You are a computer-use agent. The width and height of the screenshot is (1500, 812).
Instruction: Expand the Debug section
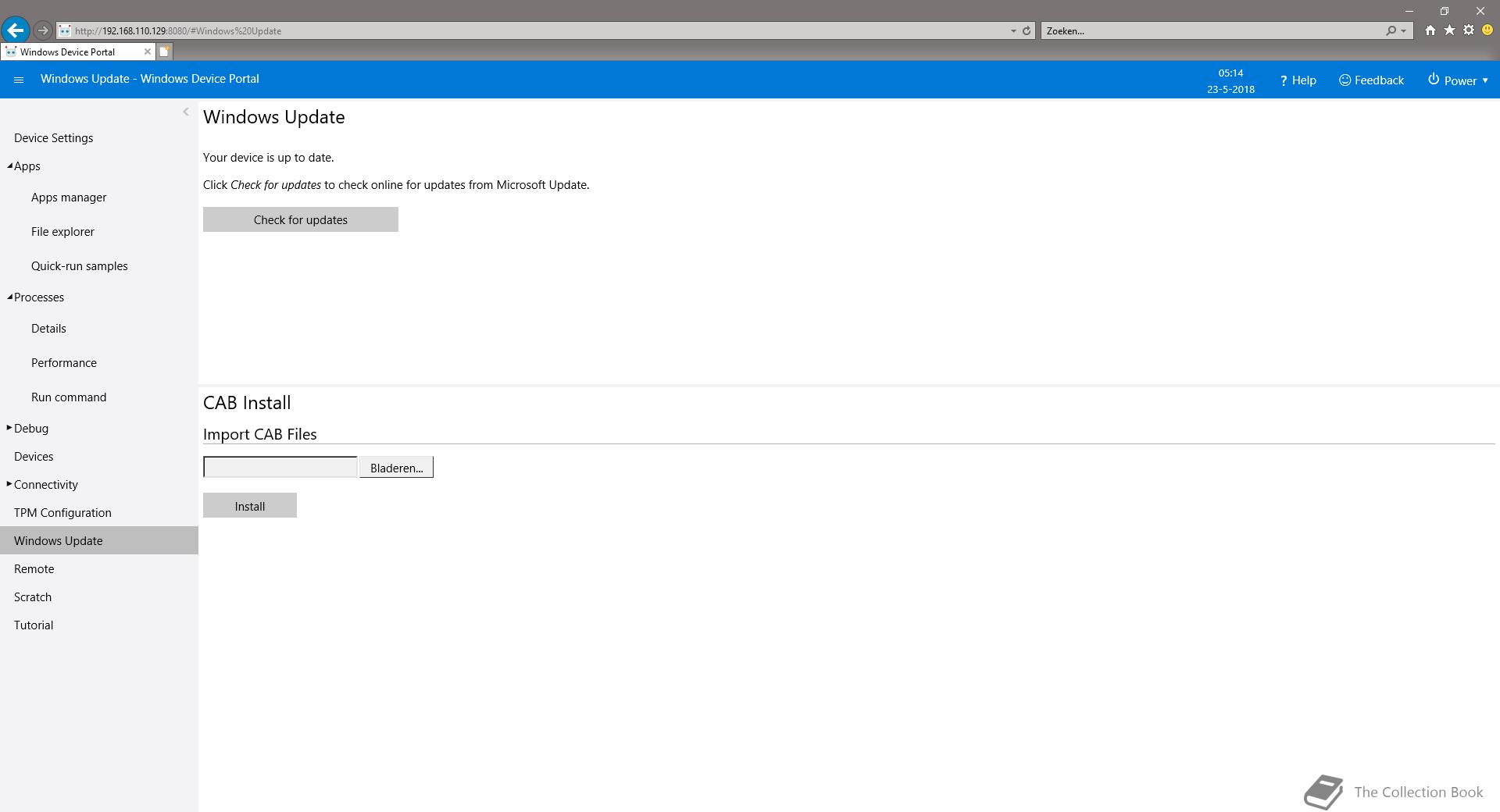pyautogui.click(x=9, y=428)
